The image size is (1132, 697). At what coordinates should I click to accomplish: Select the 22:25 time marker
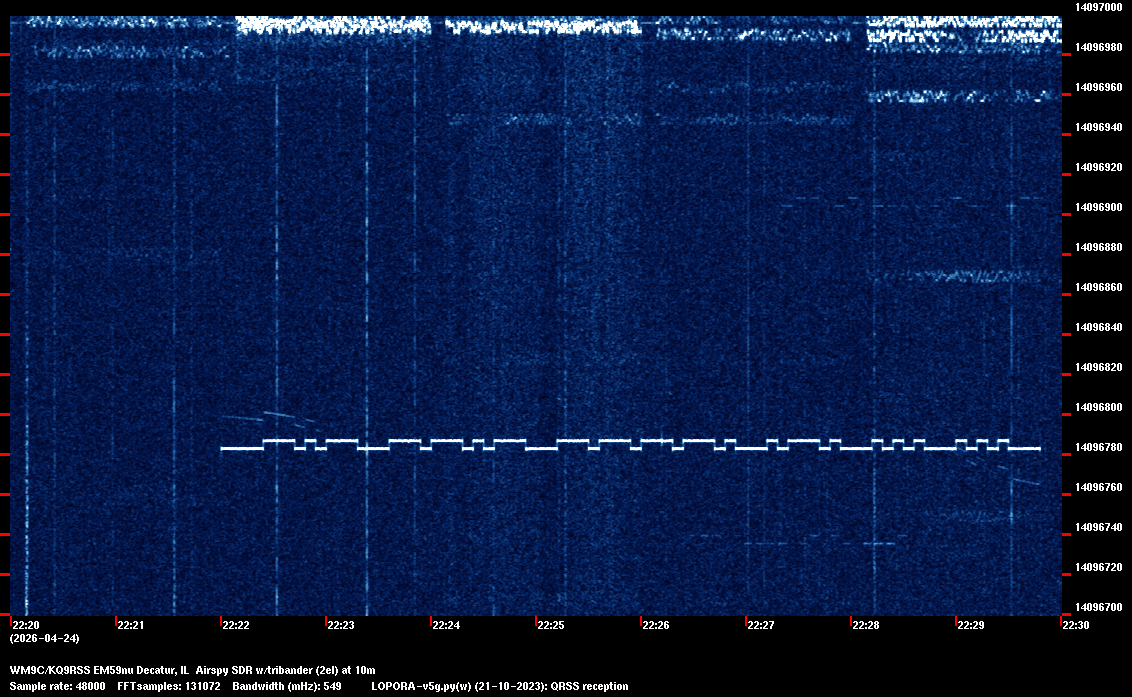[x=550, y=626]
